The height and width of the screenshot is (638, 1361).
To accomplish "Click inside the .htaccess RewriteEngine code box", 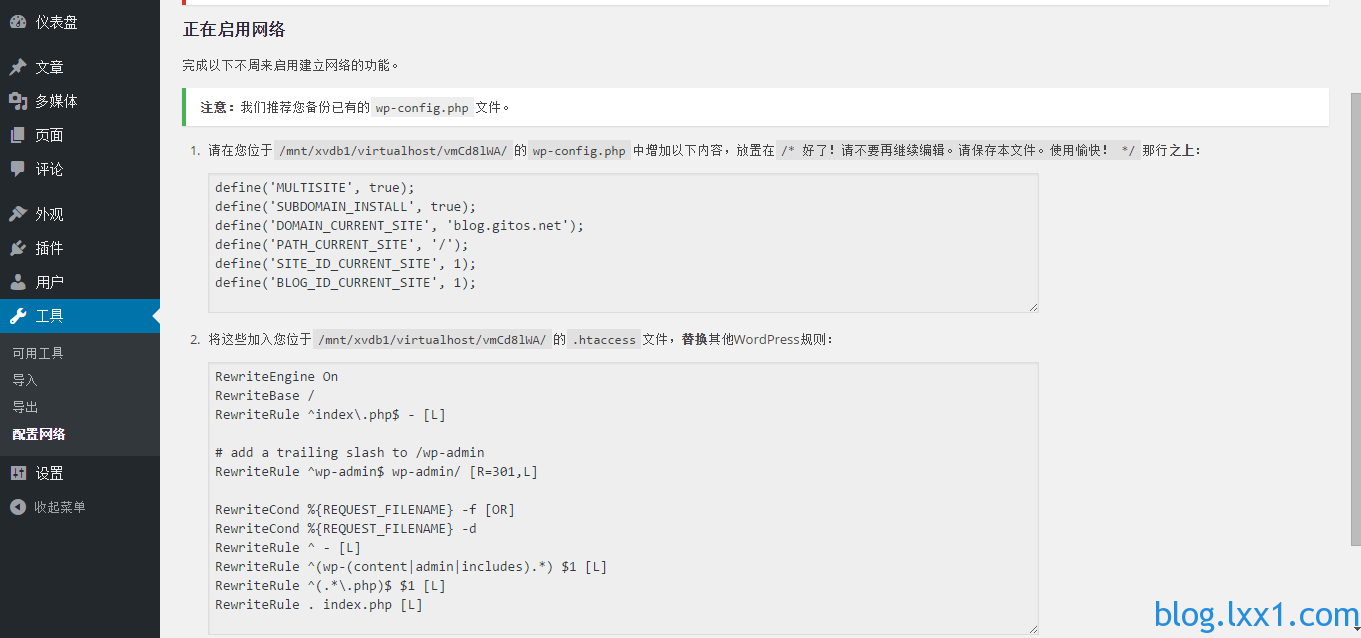I will tap(623, 498).
